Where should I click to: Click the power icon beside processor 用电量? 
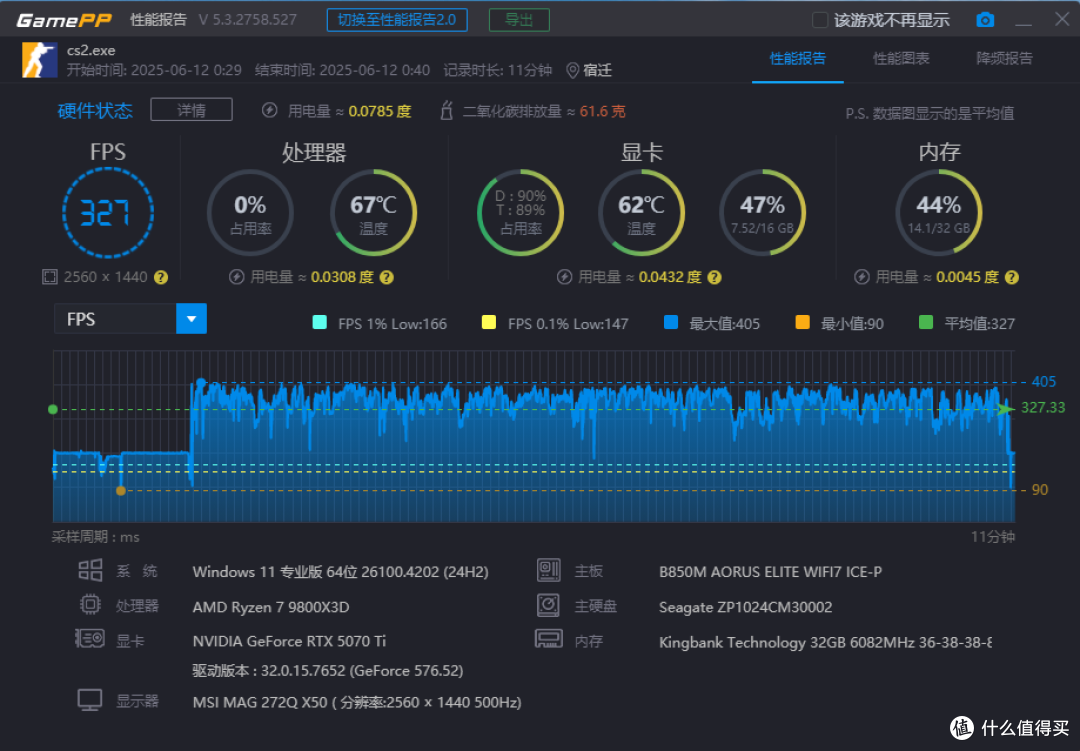pyautogui.click(x=237, y=277)
